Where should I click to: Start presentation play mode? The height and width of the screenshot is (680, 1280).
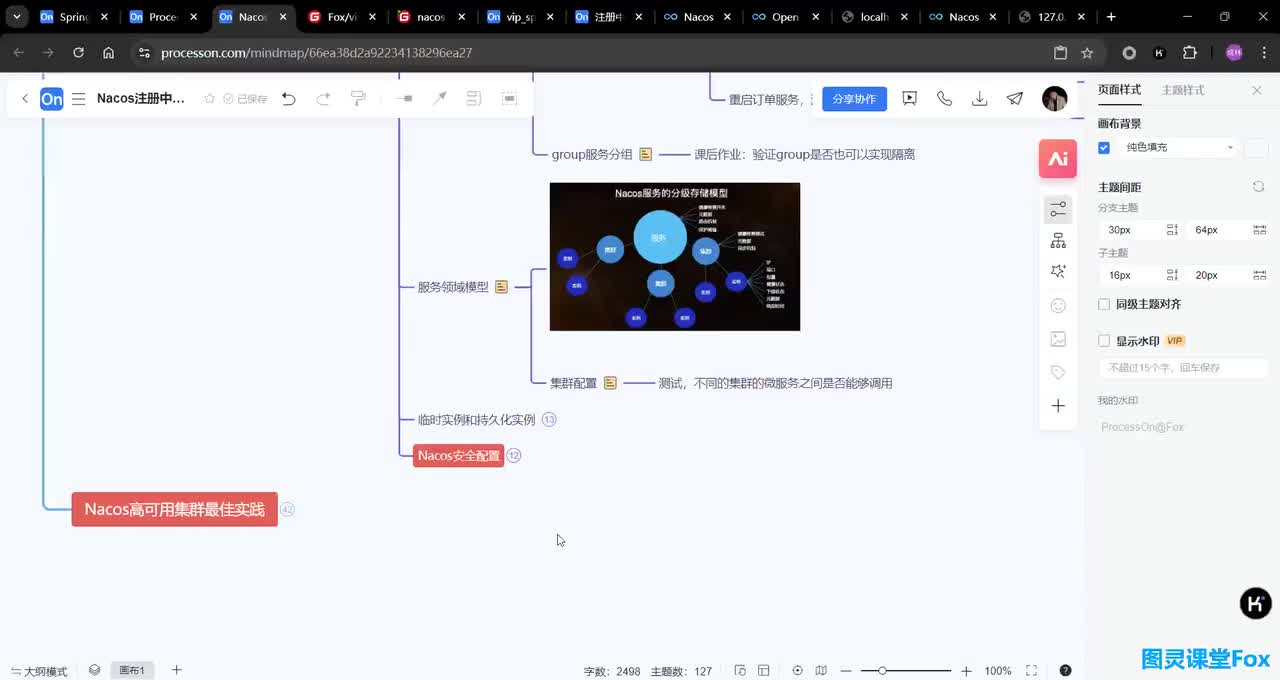(910, 99)
